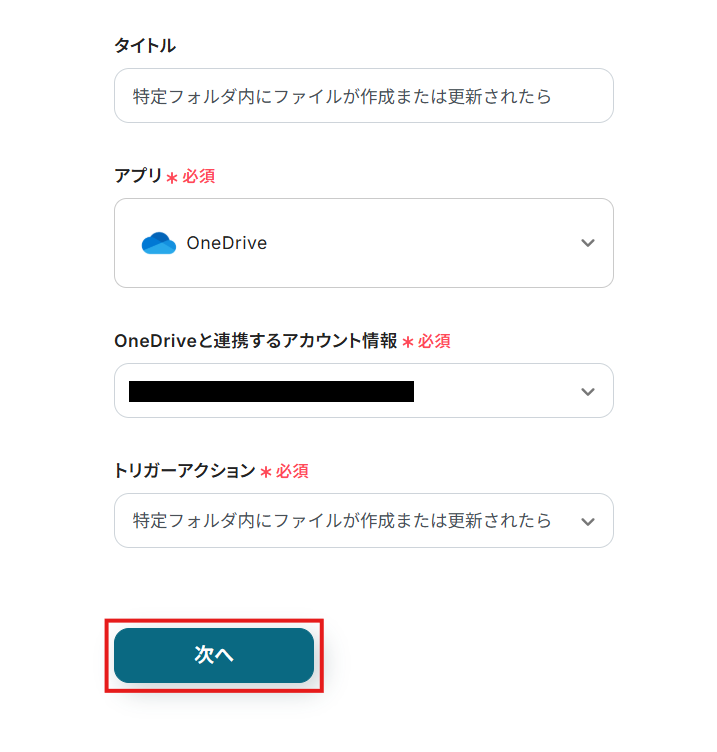
Task: Click the selected trigger action text
Action: coord(342,521)
